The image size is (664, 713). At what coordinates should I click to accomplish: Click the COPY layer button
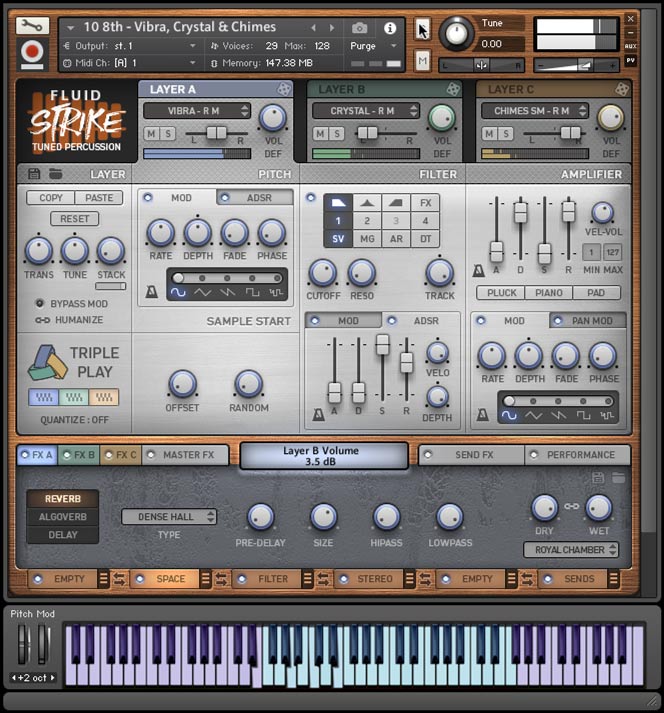(x=51, y=198)
